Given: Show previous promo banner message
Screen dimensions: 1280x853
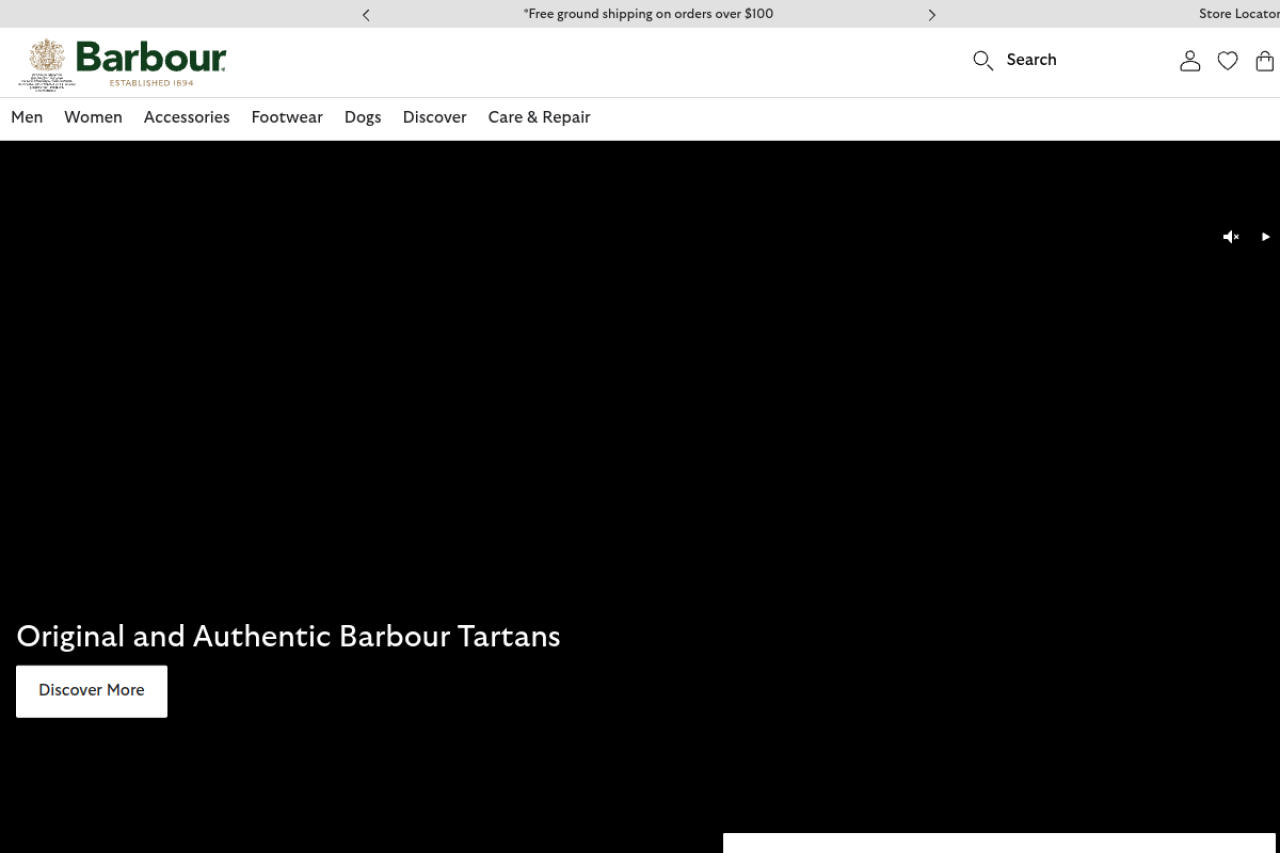Looking at the screenshot, I should (x=366, y=14).
